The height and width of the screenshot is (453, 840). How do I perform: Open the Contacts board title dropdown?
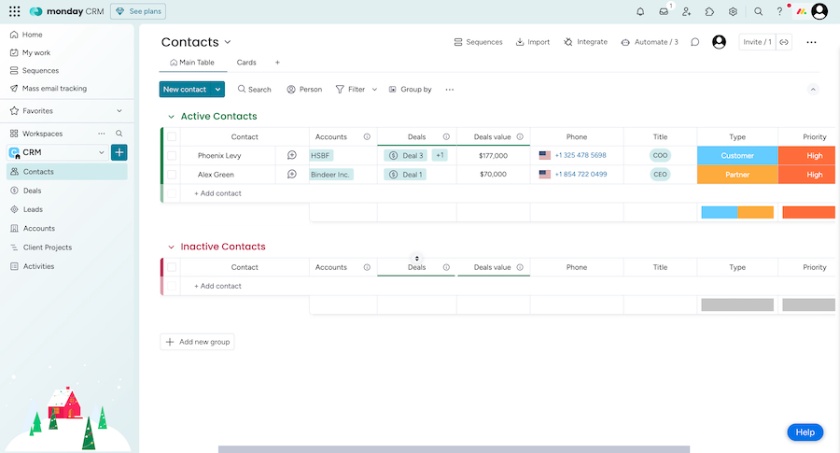click(228, 42)
